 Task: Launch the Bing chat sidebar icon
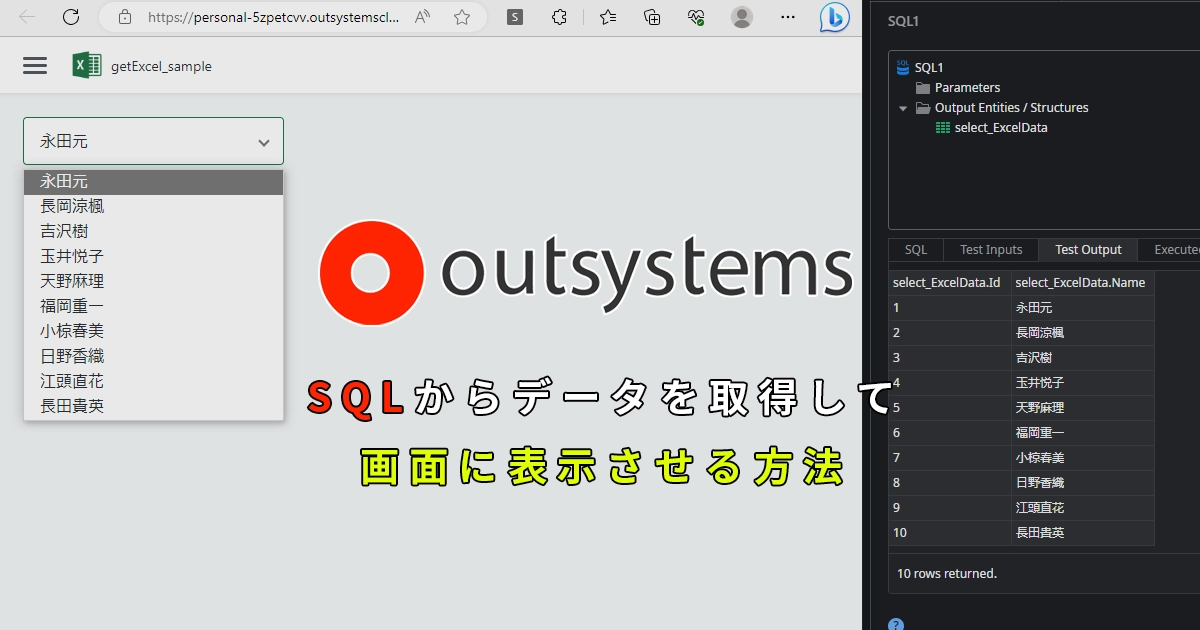pyautogui.click(x=834, y=17)
